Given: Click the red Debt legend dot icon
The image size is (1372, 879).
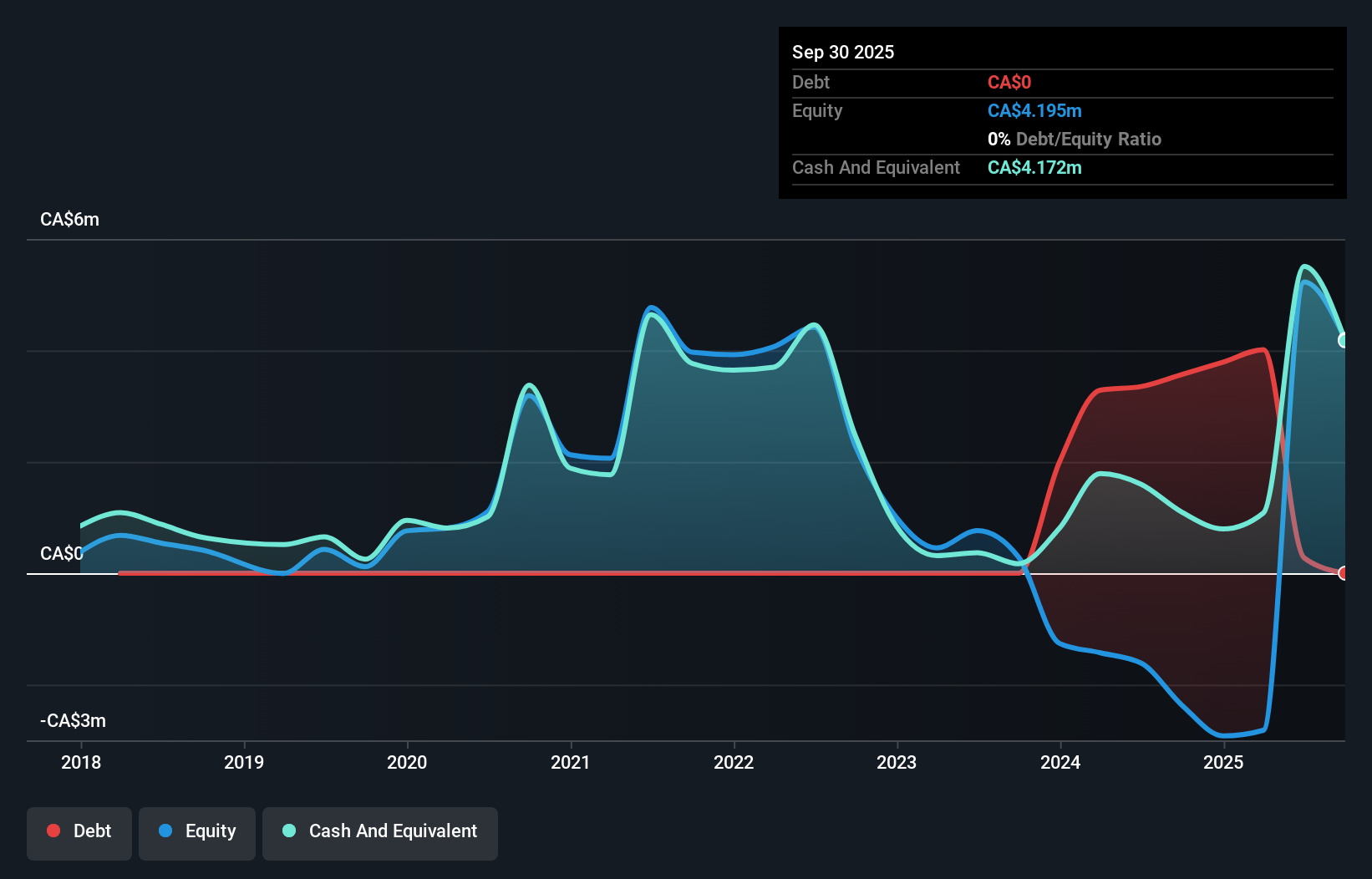Looking at the screenshot, I should click(x=53, y=831).
